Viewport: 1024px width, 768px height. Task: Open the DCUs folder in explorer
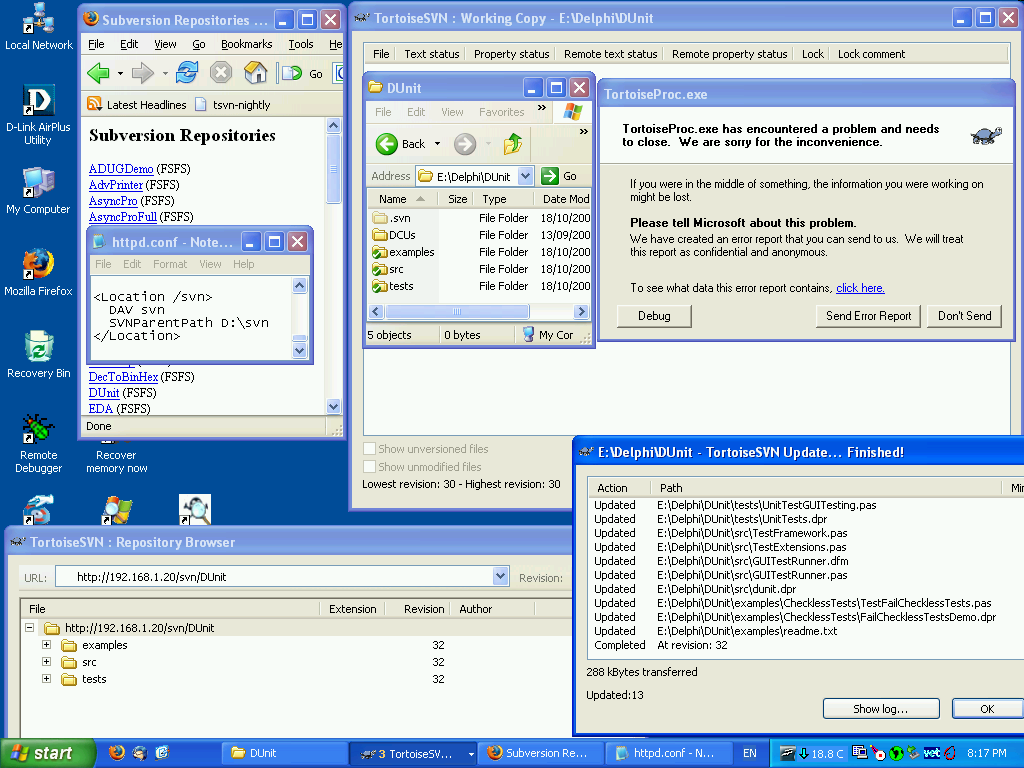[x=394, y=235]
